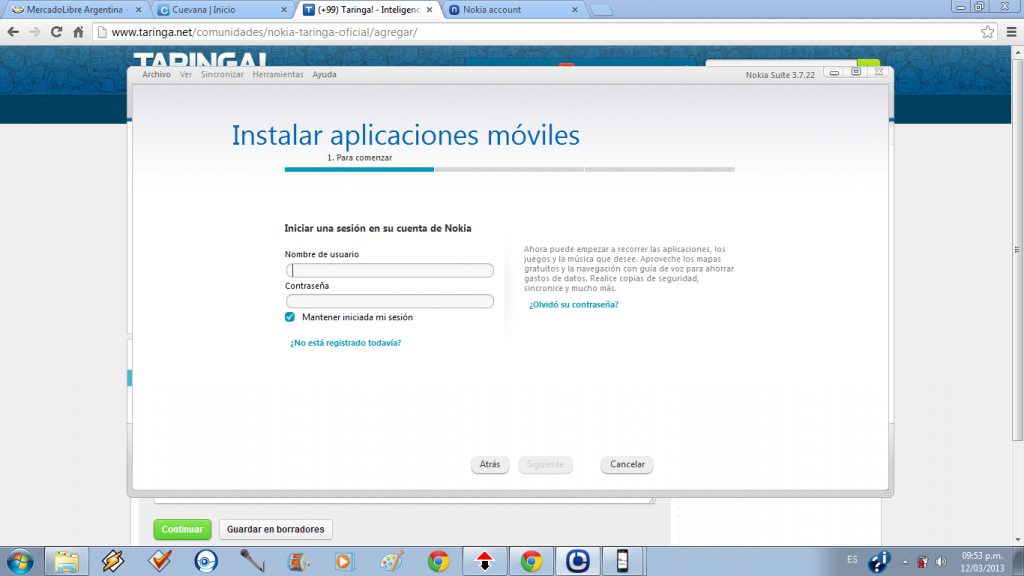1024x576 pixels.
Task: Bookmark the page using the star icon
Action: point(987,31)
